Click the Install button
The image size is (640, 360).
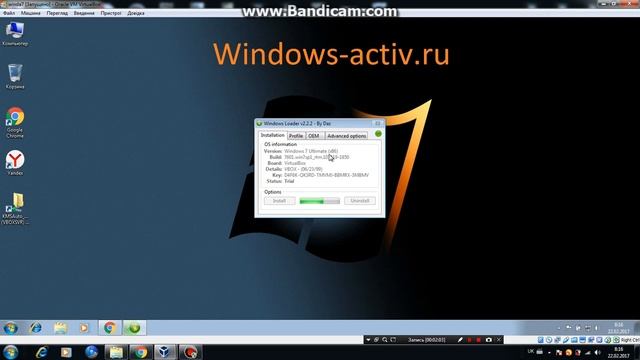click(x=280, y=201)
